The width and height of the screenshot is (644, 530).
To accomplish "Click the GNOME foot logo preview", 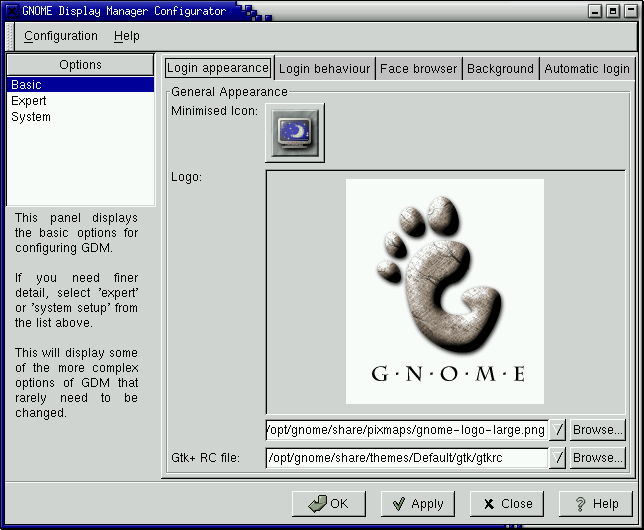I will click(445, 292).
